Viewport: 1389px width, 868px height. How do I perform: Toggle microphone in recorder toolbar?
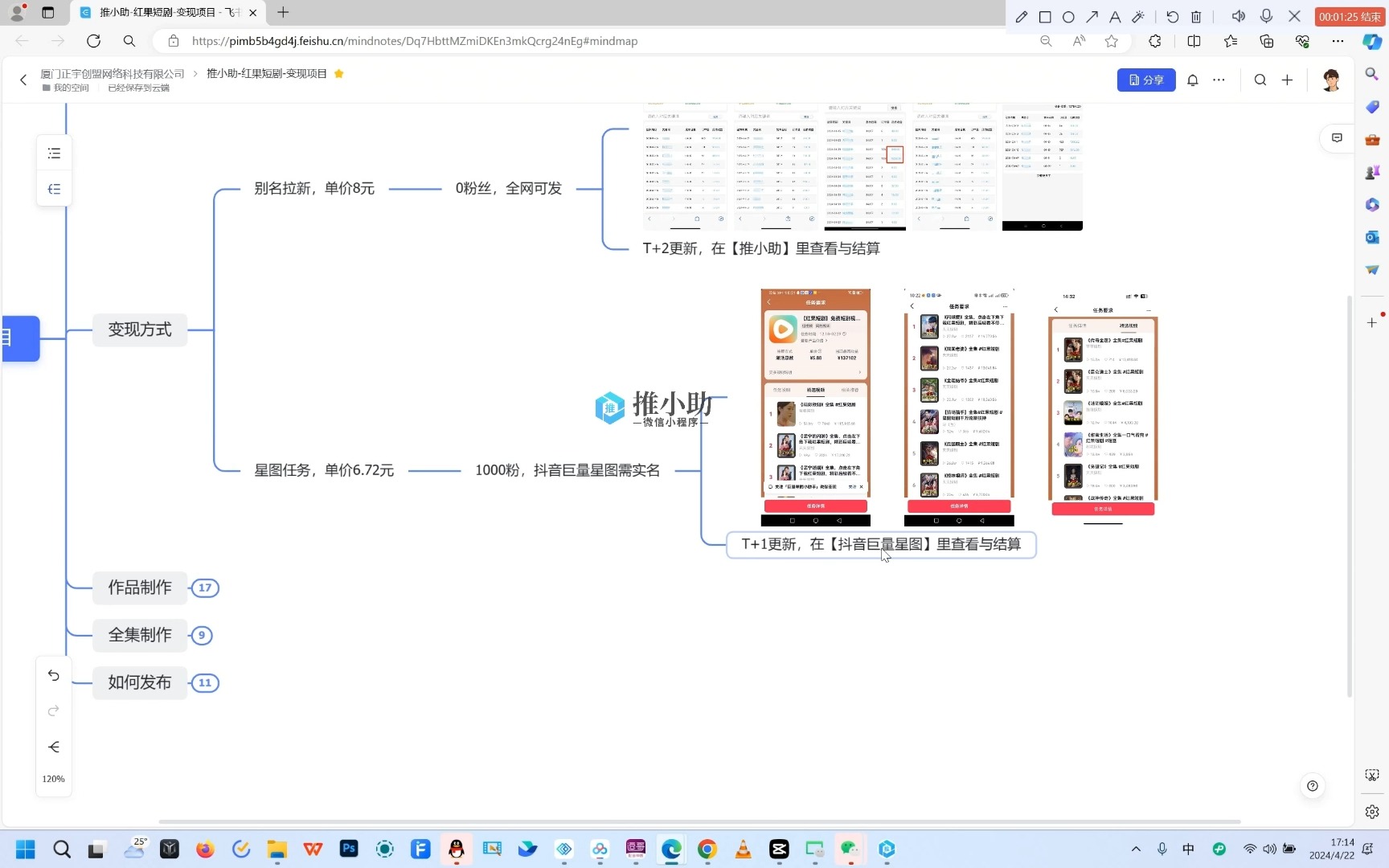1267,16
